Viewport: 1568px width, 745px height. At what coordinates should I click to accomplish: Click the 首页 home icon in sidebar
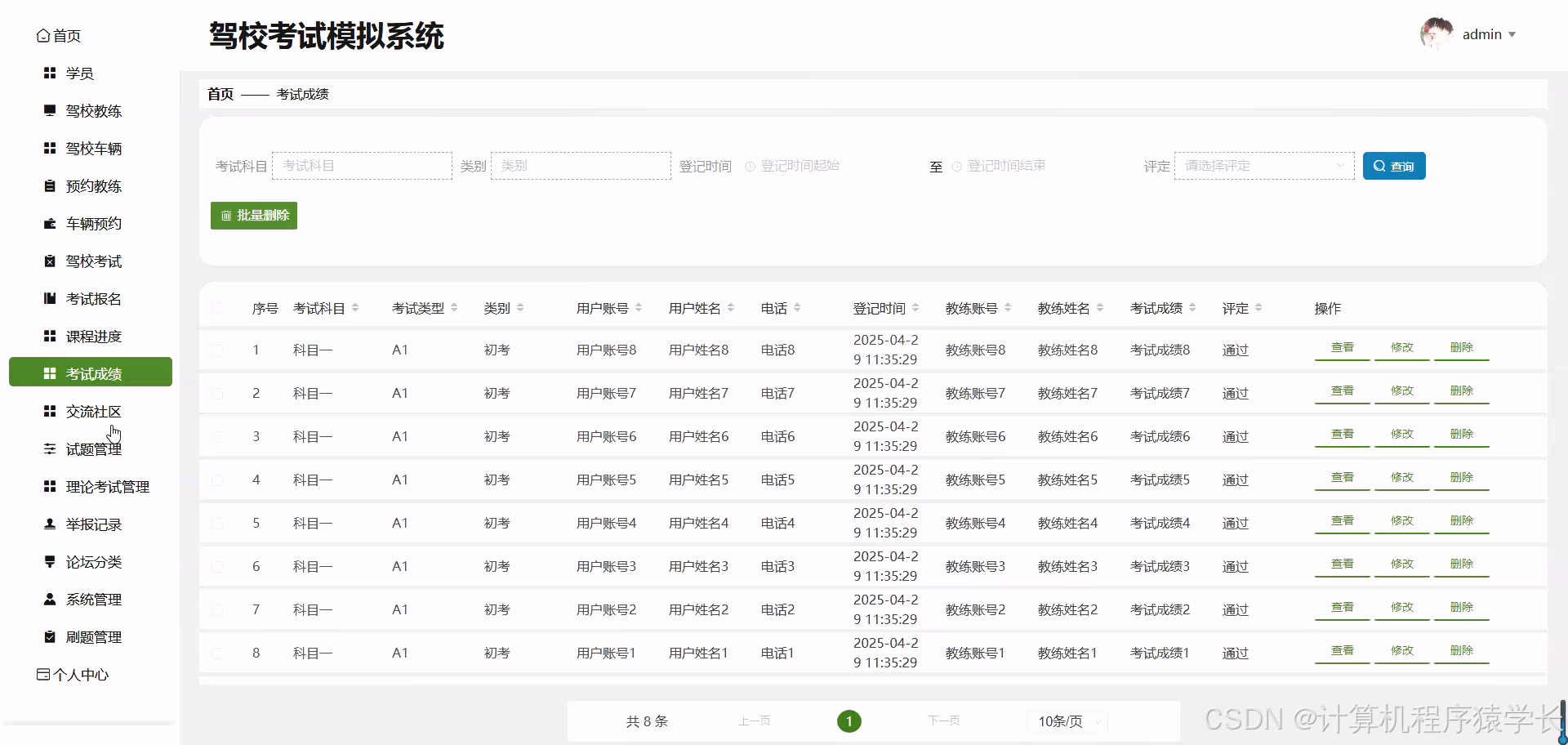[45, 35]
